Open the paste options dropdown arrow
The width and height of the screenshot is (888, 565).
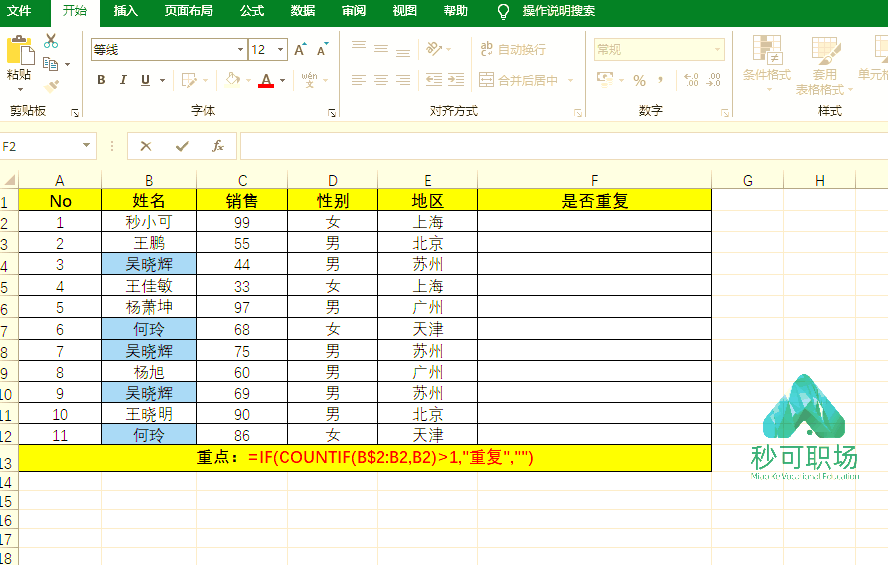tap(20, 89)
